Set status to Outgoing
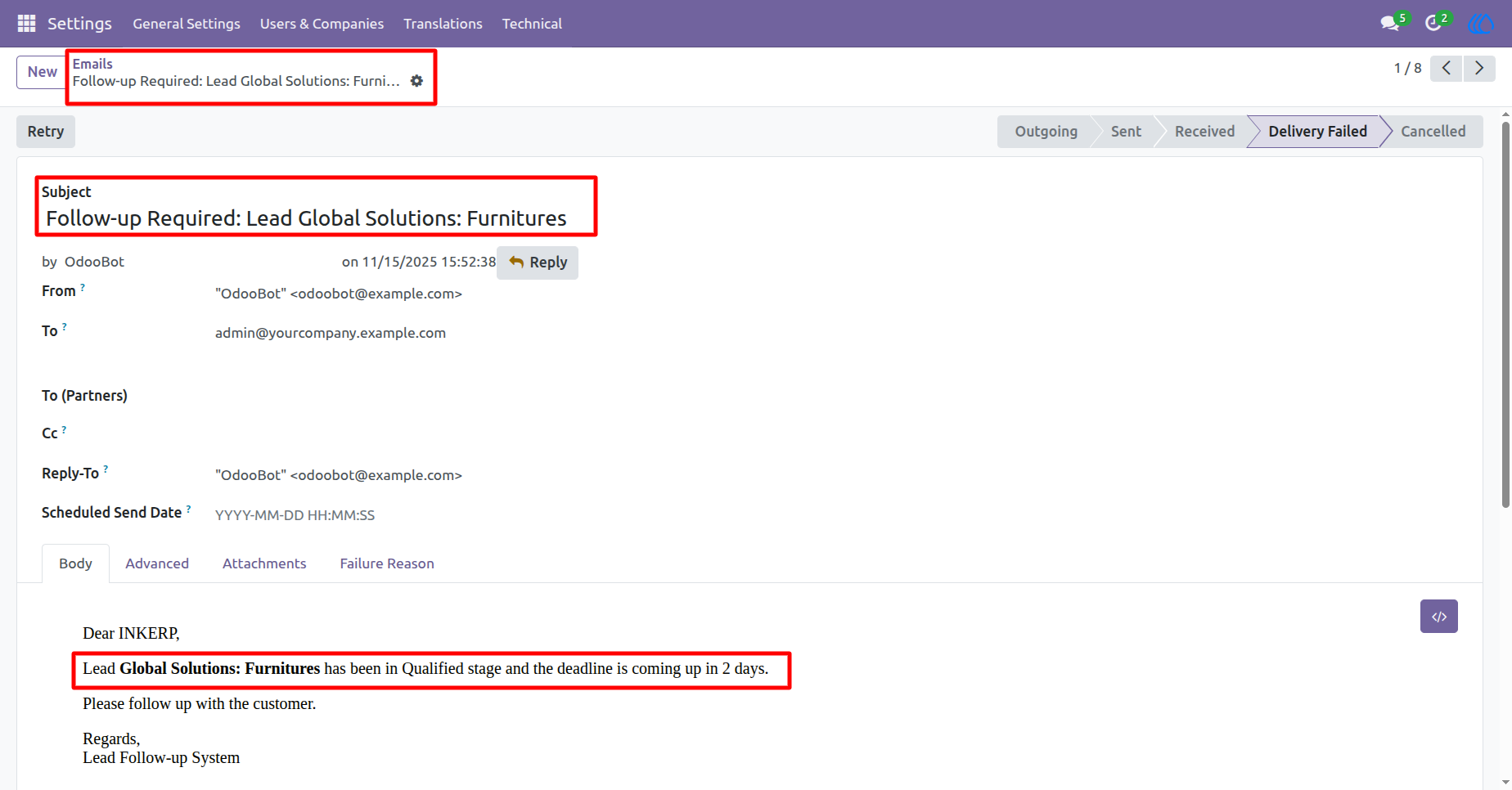This screenshot has height=790, width=1512. click(1046, 132)
